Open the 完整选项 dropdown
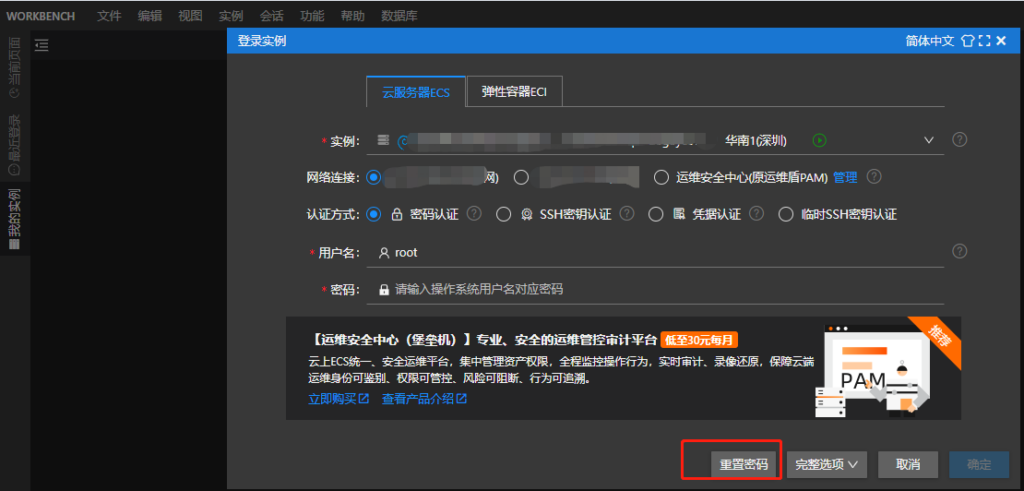1024x491 pixels. pyautogui.click(x=827, y=464)
